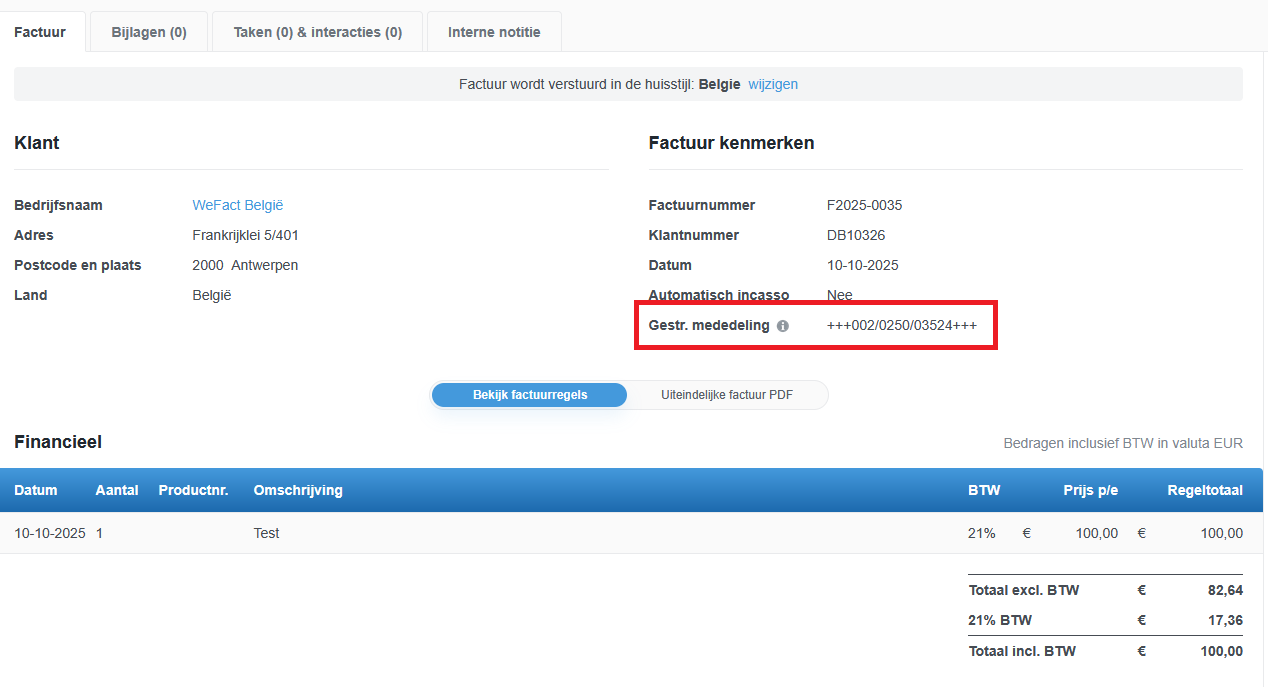Click the Datum column header

[36, 490]
